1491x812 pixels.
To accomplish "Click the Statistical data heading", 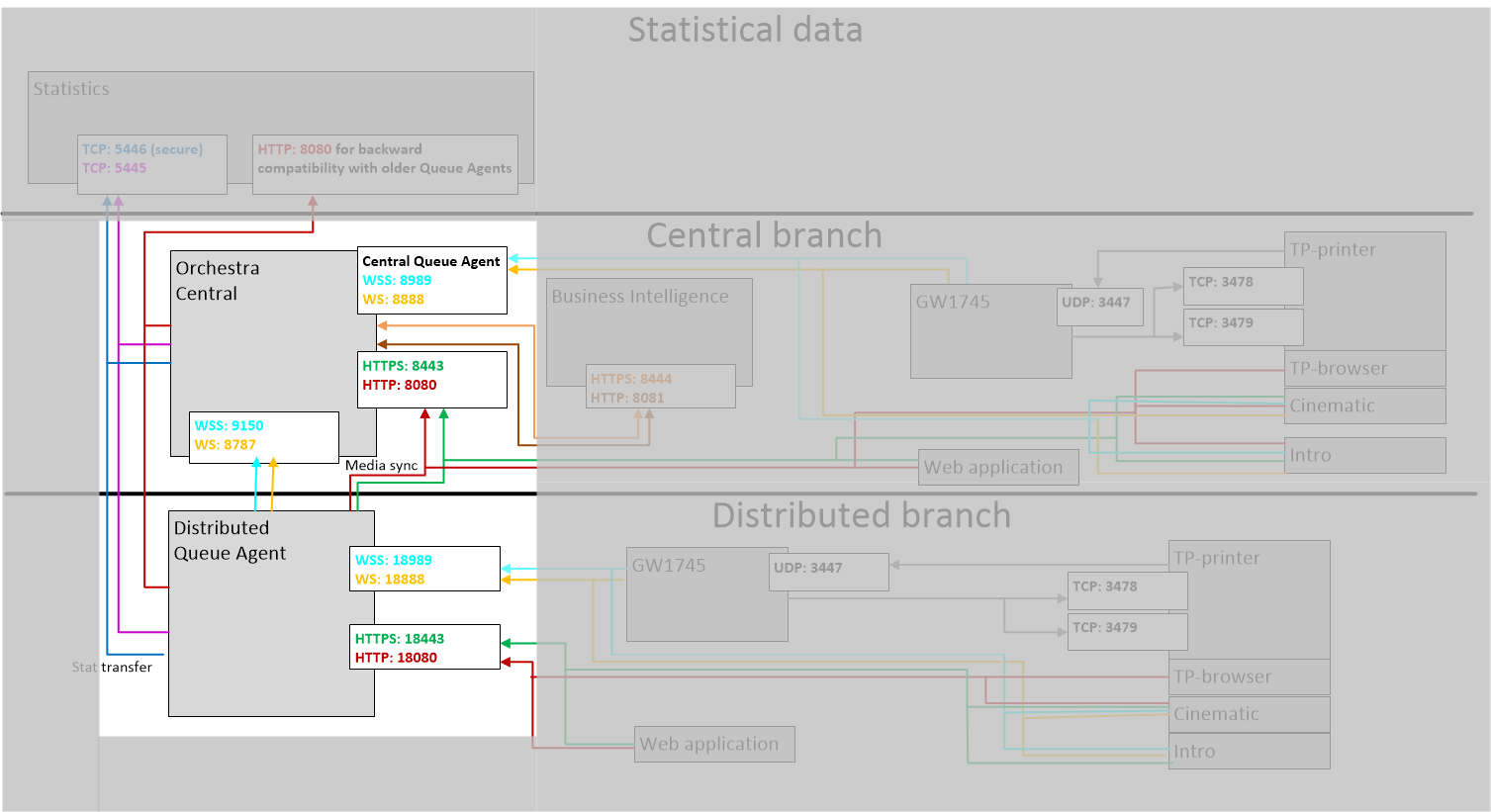I will pyautogui.click(x=745, y=30).
